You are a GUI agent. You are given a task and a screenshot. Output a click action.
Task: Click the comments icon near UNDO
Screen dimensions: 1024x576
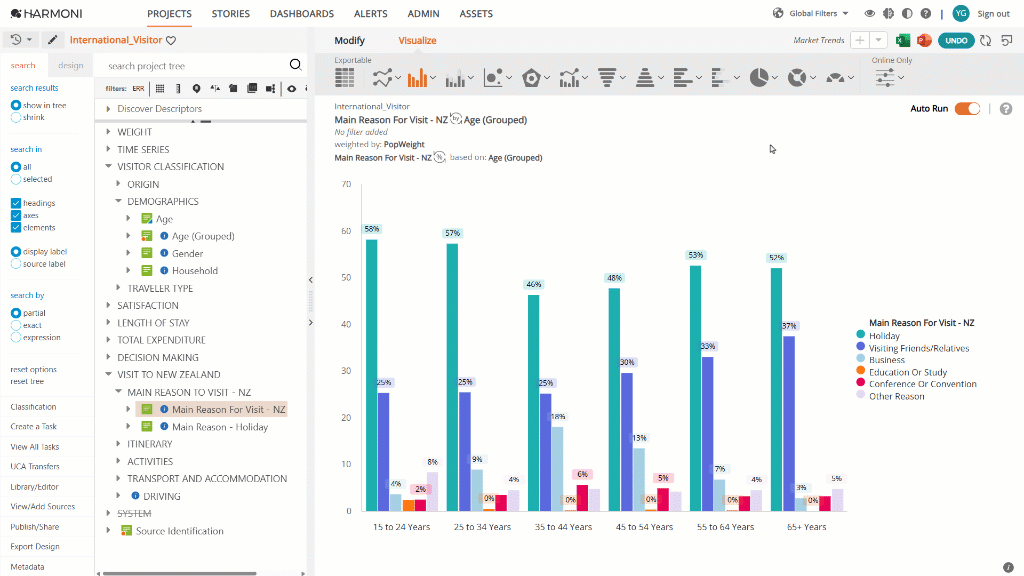(x=1007, y=40)
